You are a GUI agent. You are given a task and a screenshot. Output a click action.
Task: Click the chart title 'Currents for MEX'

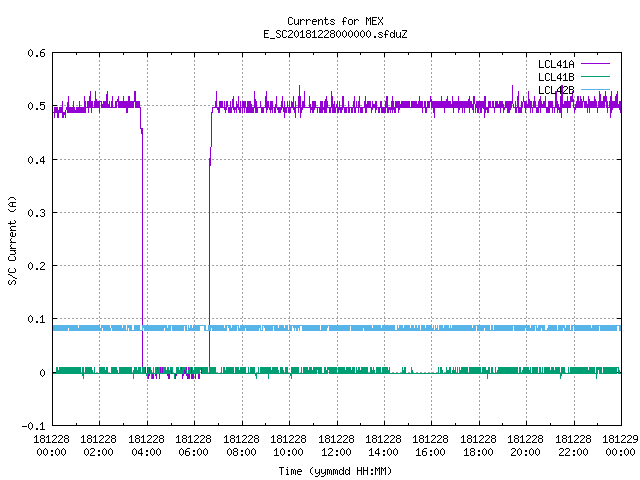coord(335,21)
